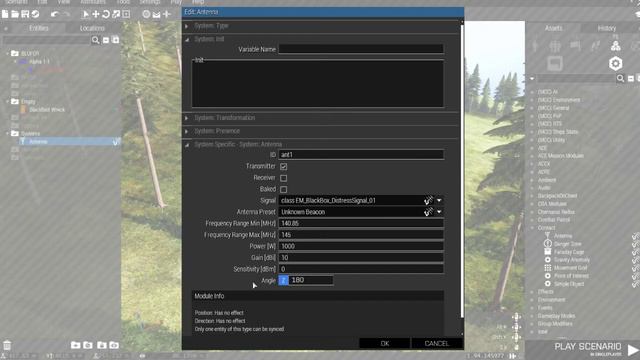Image resolution: width=640 pixels, height=360 pixels.
Task: Click the New scenario toolbar icon
Action: pos(5,14)
